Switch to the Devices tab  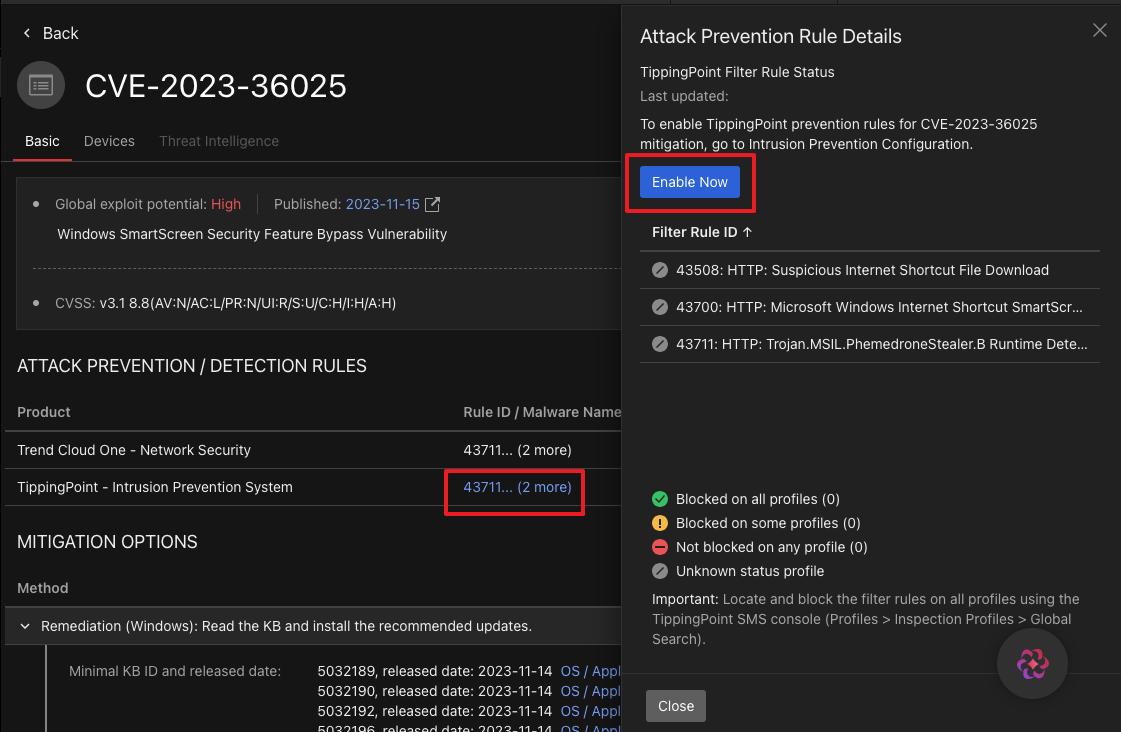109,141
